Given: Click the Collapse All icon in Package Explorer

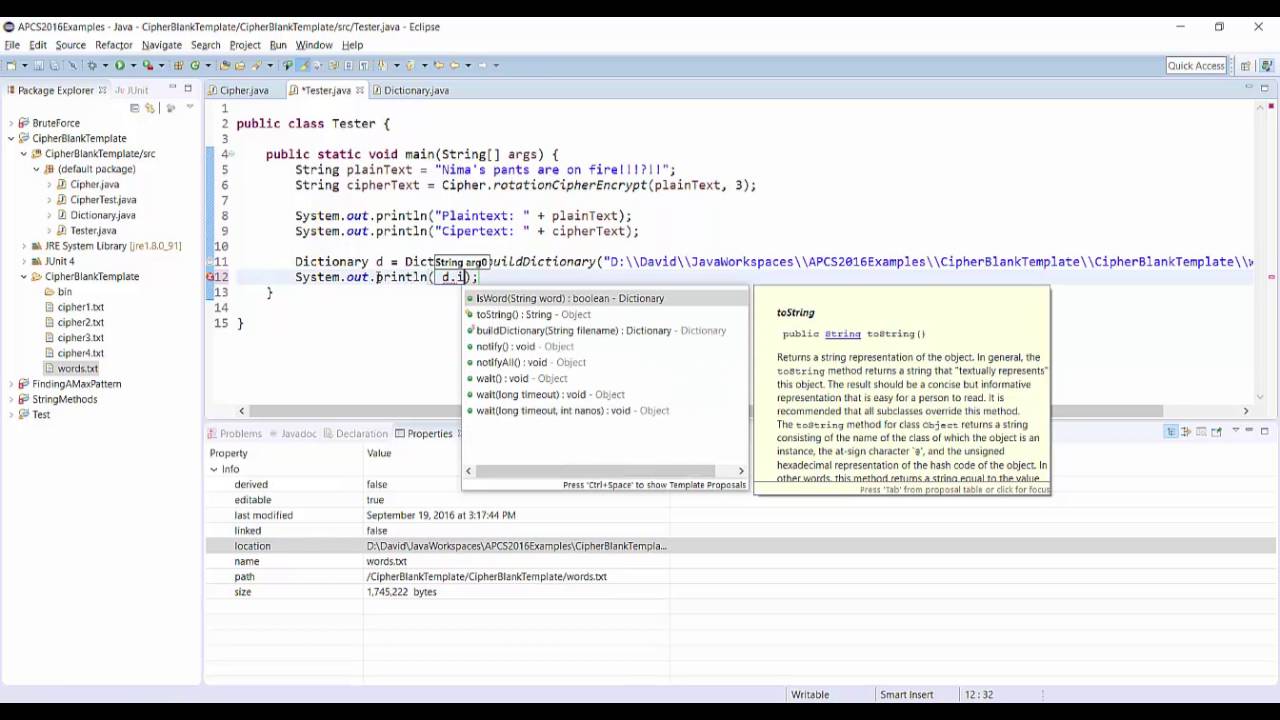Looking at the screenshot, I should [x=134, y=107].
